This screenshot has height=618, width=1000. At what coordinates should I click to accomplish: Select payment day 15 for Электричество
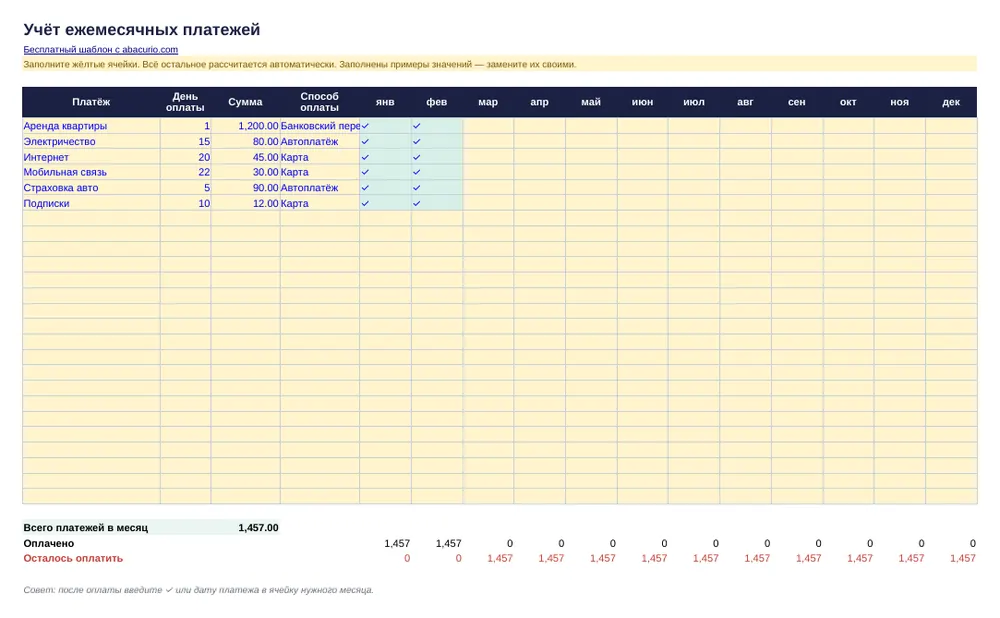click(x=185, y=142)
